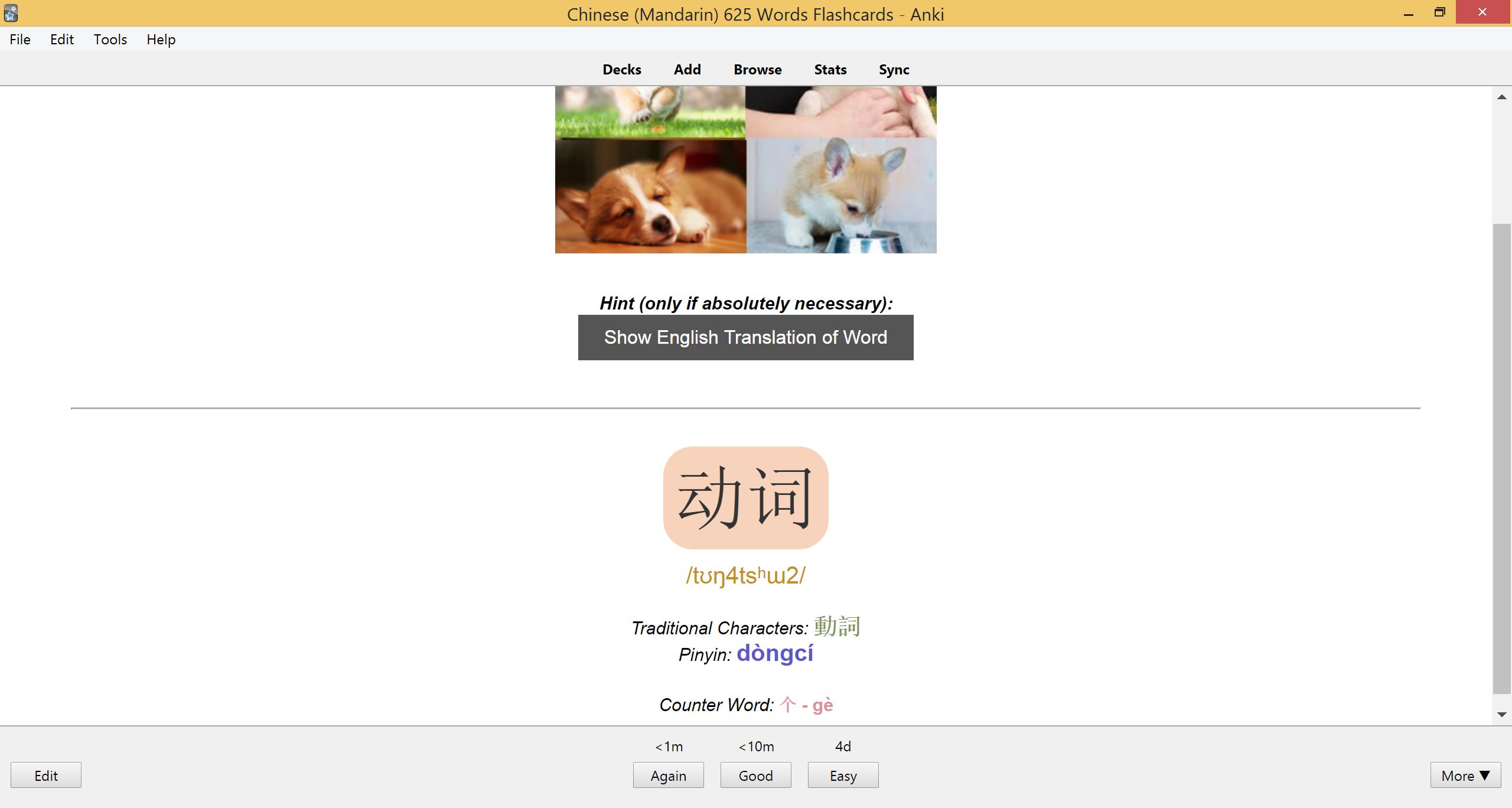This screenshot has width=1512, height=808.
Task: Minimize the Anki window
Action: click(x=1409, y=13)
